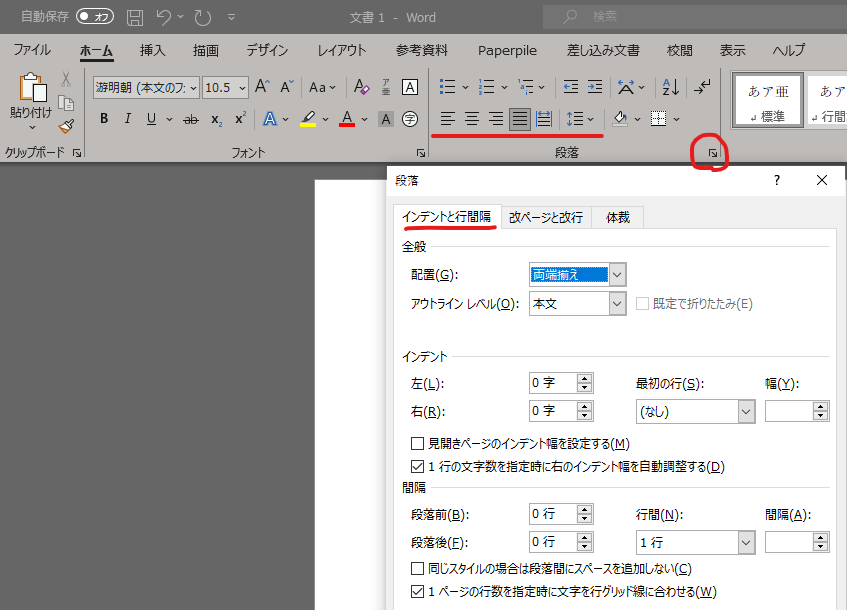Image resolution: width=847 pixels, height=610 pixels.
Task: Open the 行間 line spacing dropdown
Action: [746, 542]
